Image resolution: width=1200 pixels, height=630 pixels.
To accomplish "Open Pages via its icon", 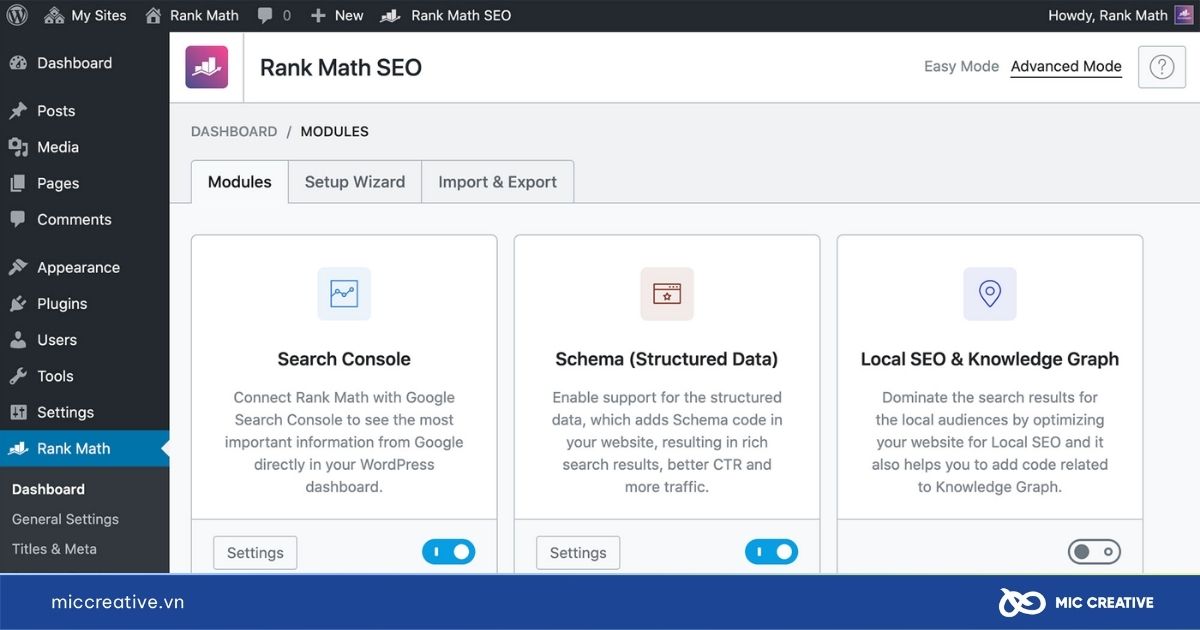I will (x=18, y=183).
